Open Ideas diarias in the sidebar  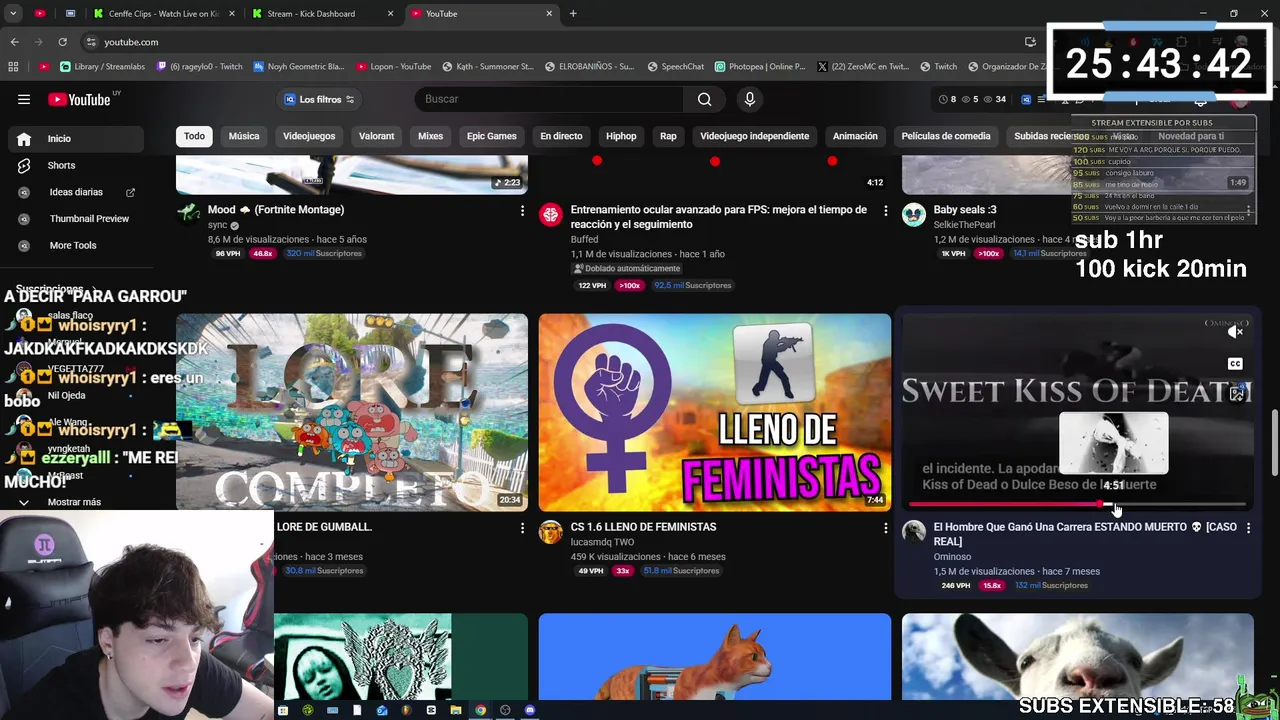click(x=76, y=192)
